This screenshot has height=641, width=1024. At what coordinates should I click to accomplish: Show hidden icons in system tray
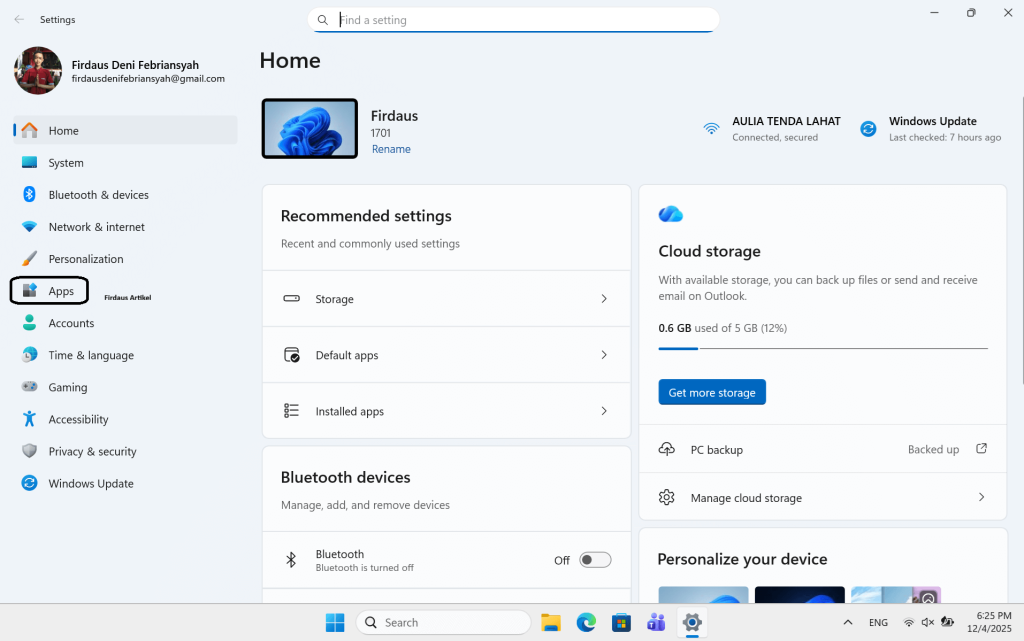(x=848, y=622)
